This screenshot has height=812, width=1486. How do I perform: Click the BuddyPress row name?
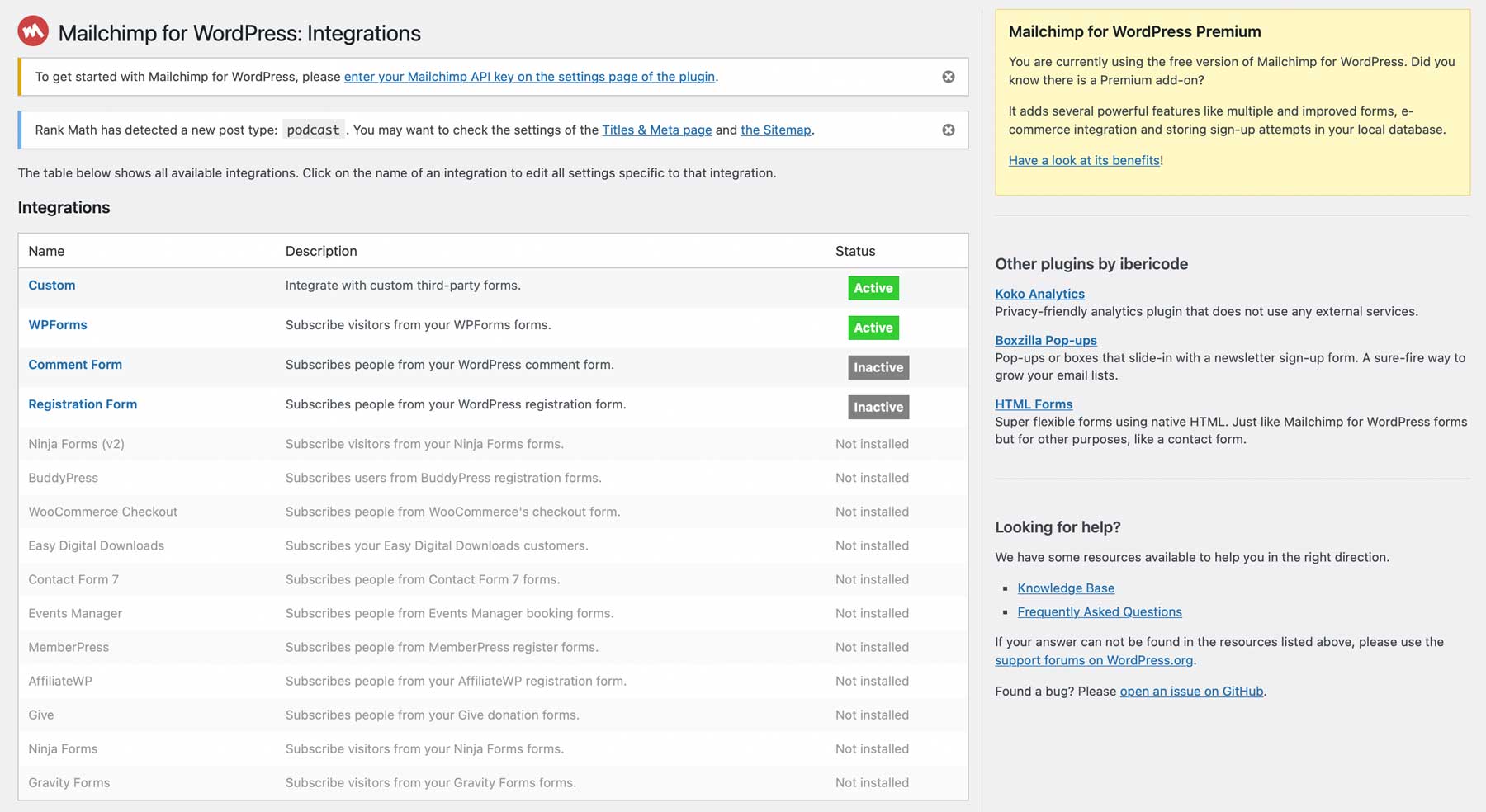point(64,478)
